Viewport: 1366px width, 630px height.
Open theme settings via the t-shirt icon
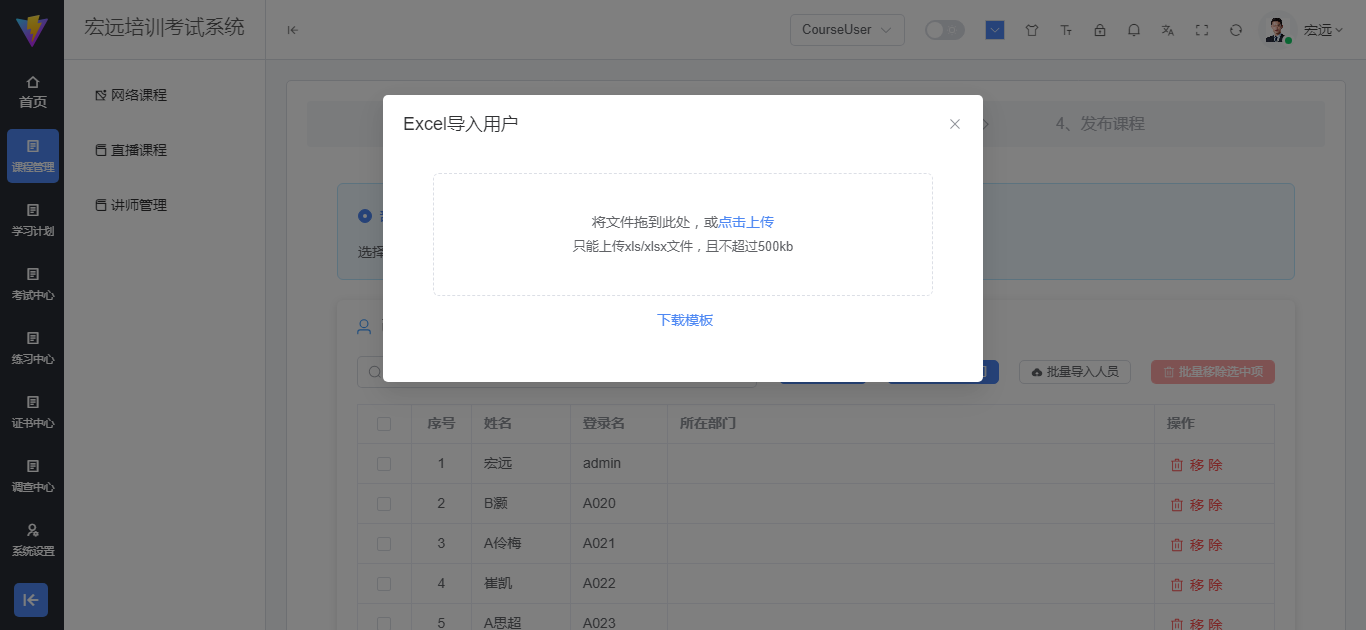[1031, 30]
